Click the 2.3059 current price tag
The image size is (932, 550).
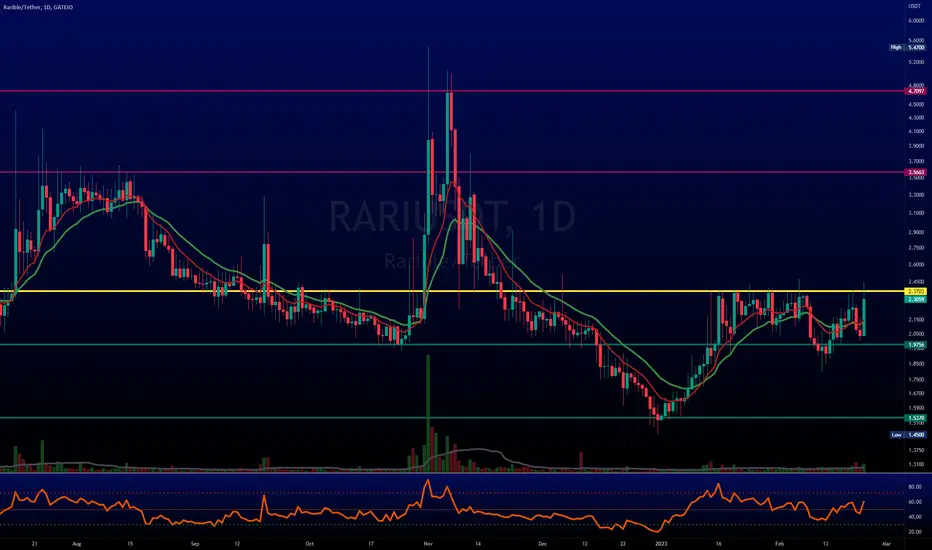click(x=915, y=299)
